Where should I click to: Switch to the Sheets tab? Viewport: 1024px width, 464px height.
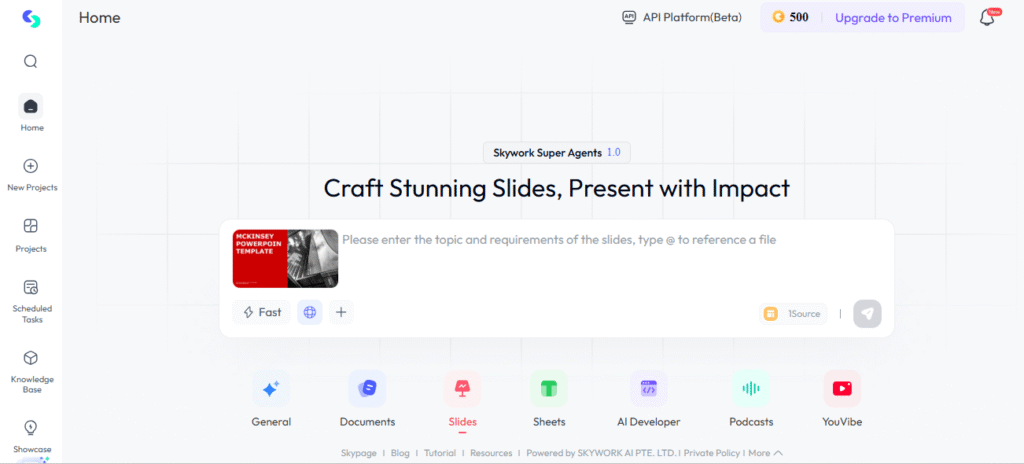pos(549,389)
